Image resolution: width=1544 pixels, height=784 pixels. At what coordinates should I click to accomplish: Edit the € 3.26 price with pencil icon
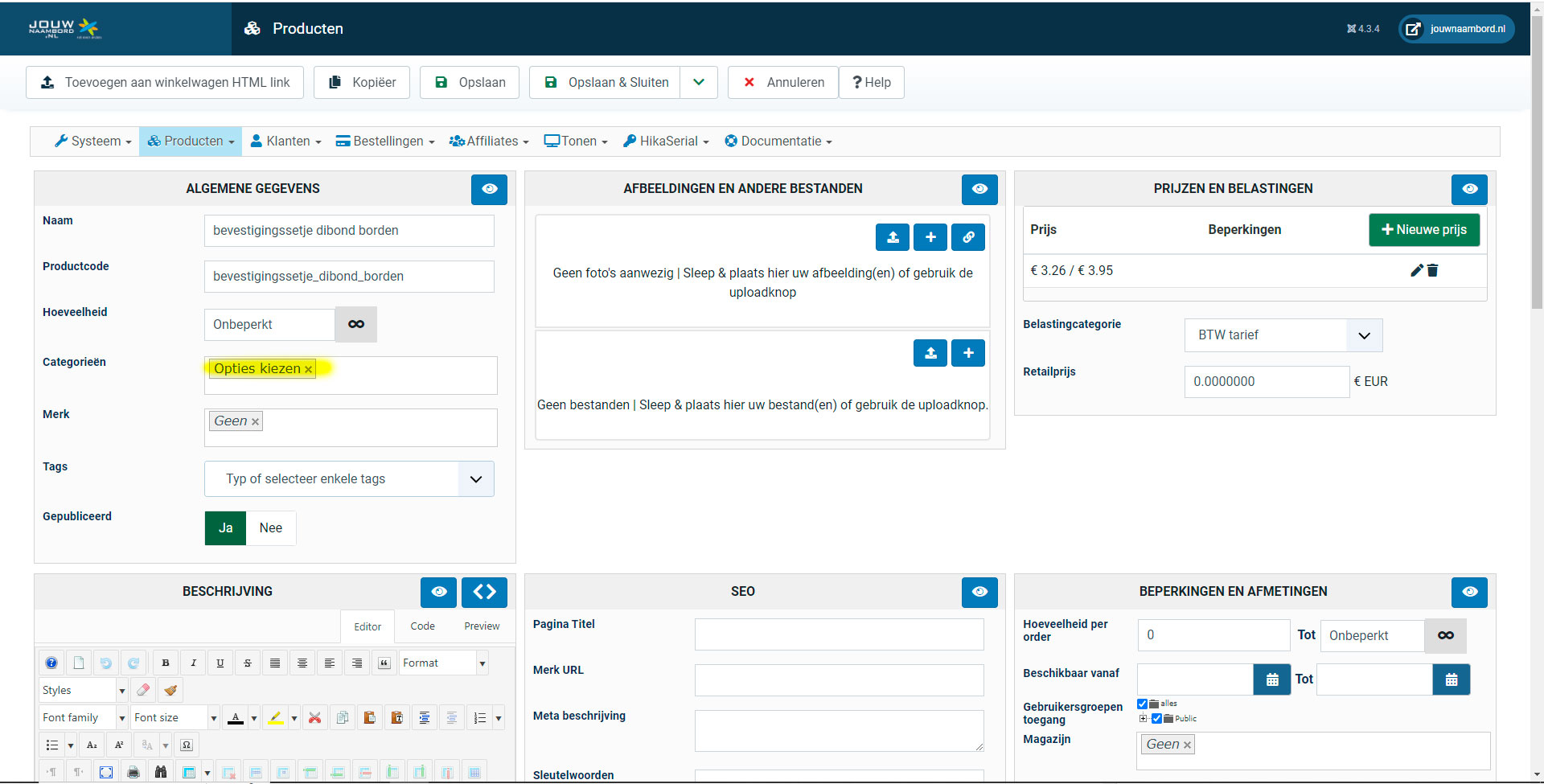click(x=1417, y=271)
